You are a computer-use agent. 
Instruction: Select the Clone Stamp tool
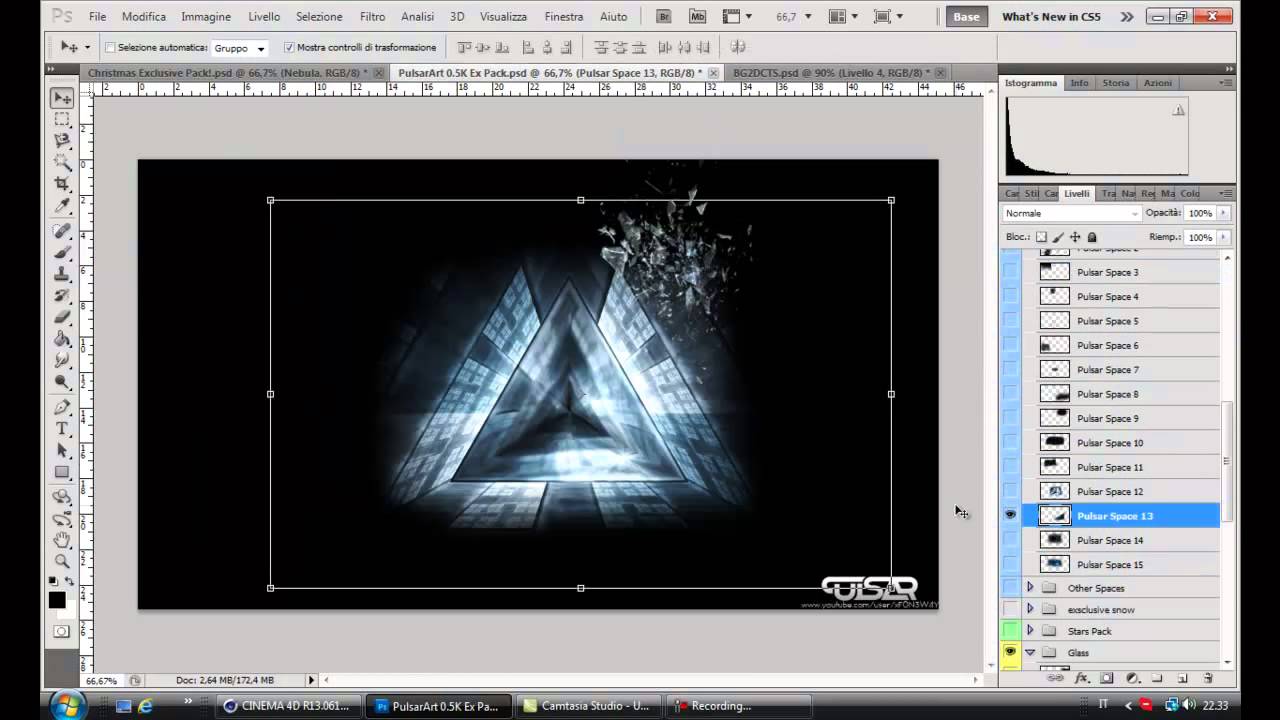coord(62,274)
